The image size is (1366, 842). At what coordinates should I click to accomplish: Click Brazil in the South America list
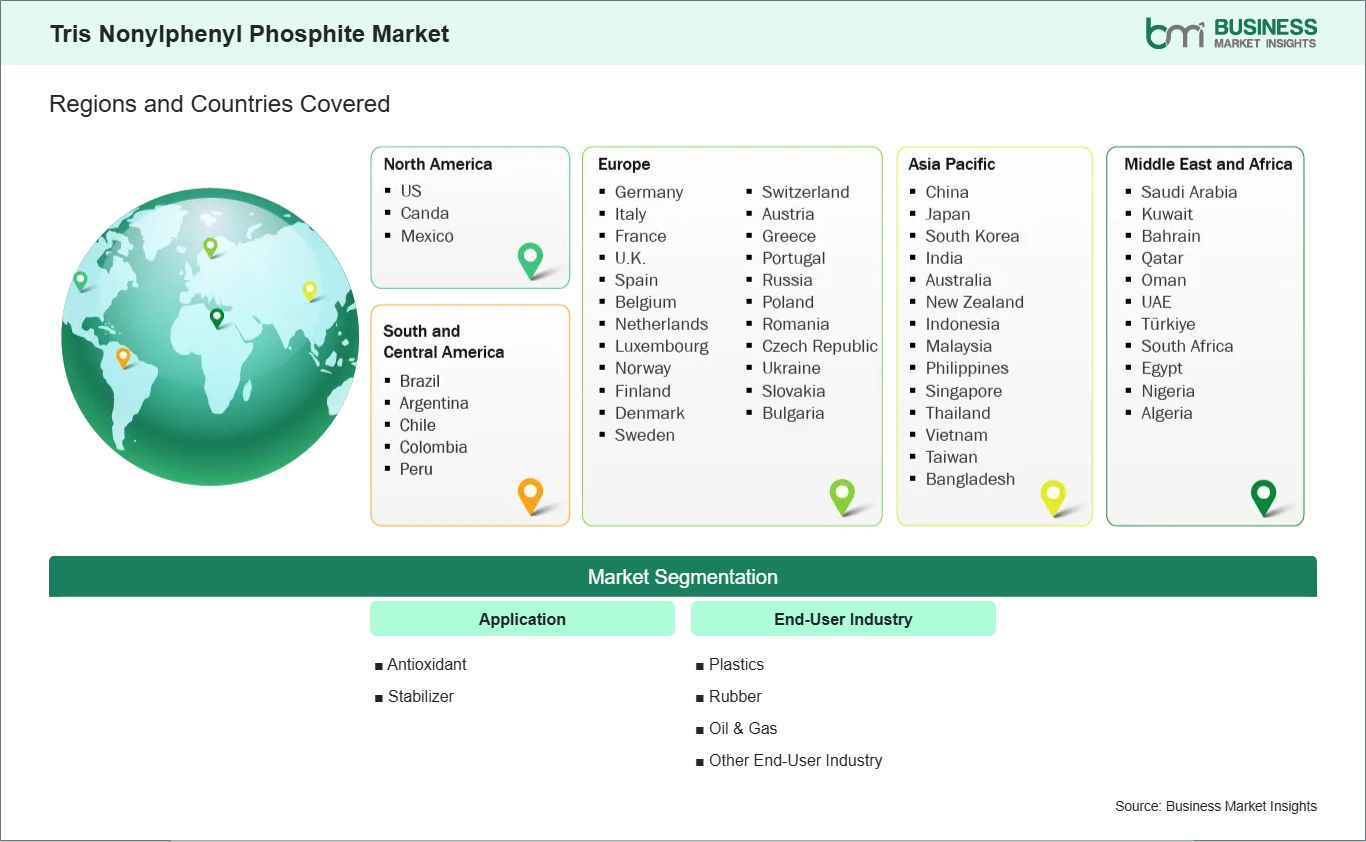pos(420,381)
